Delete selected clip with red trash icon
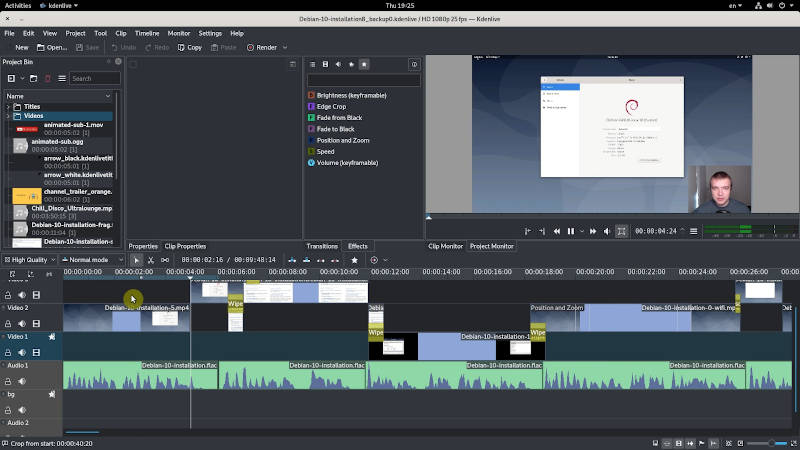Viewport: 800px width, 450px height. coord(48,79)
